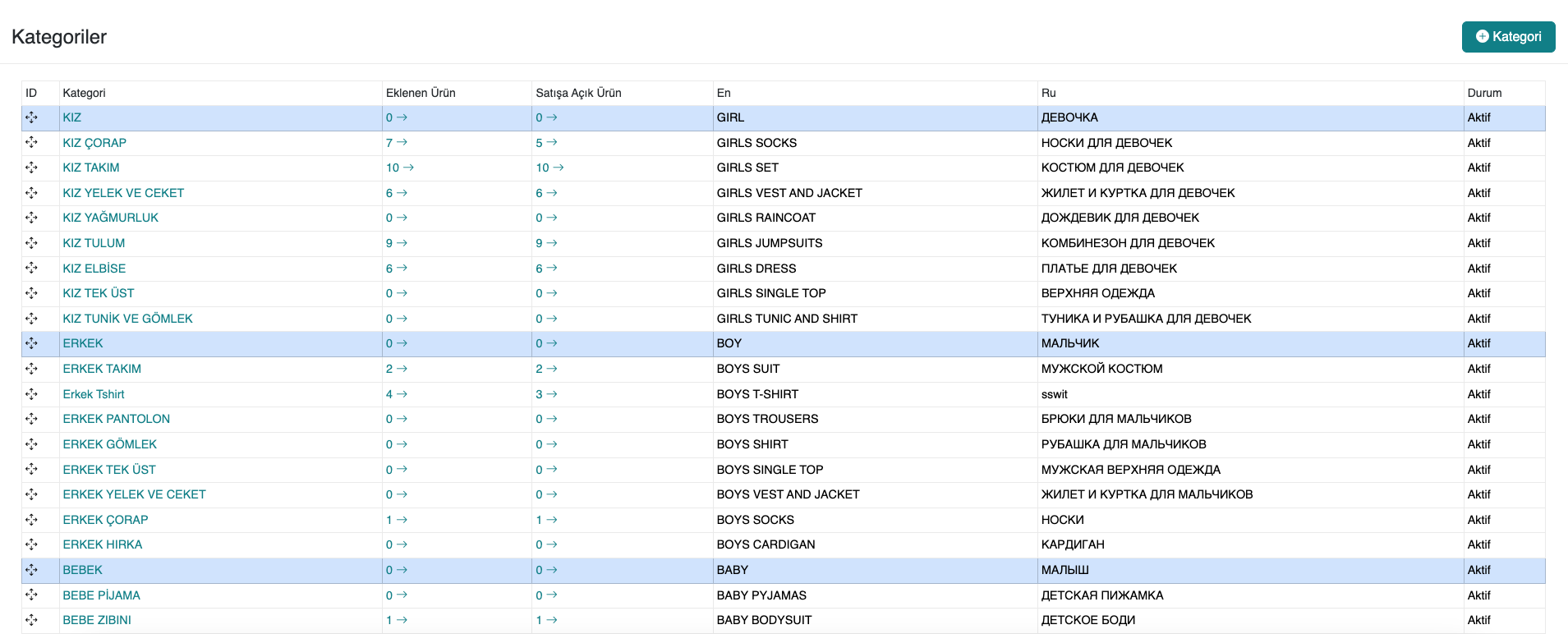The width and height of the screenshot is (1568, 634).
Task: Select the reorder icon beside KIZ TULUM
Action: point(31,243)
